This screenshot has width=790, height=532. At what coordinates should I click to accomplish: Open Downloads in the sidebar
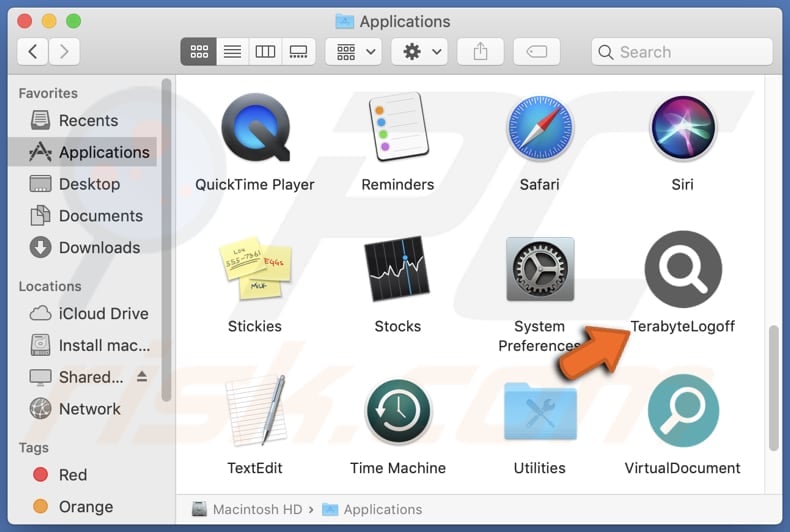(x=85, y=247)
